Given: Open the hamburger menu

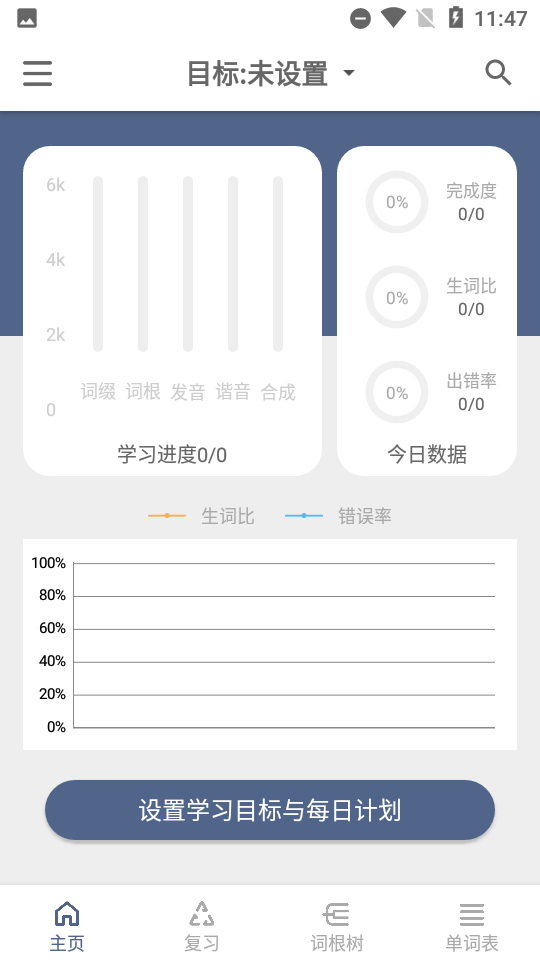Looking at the screenshot, I should click(37, 73).
